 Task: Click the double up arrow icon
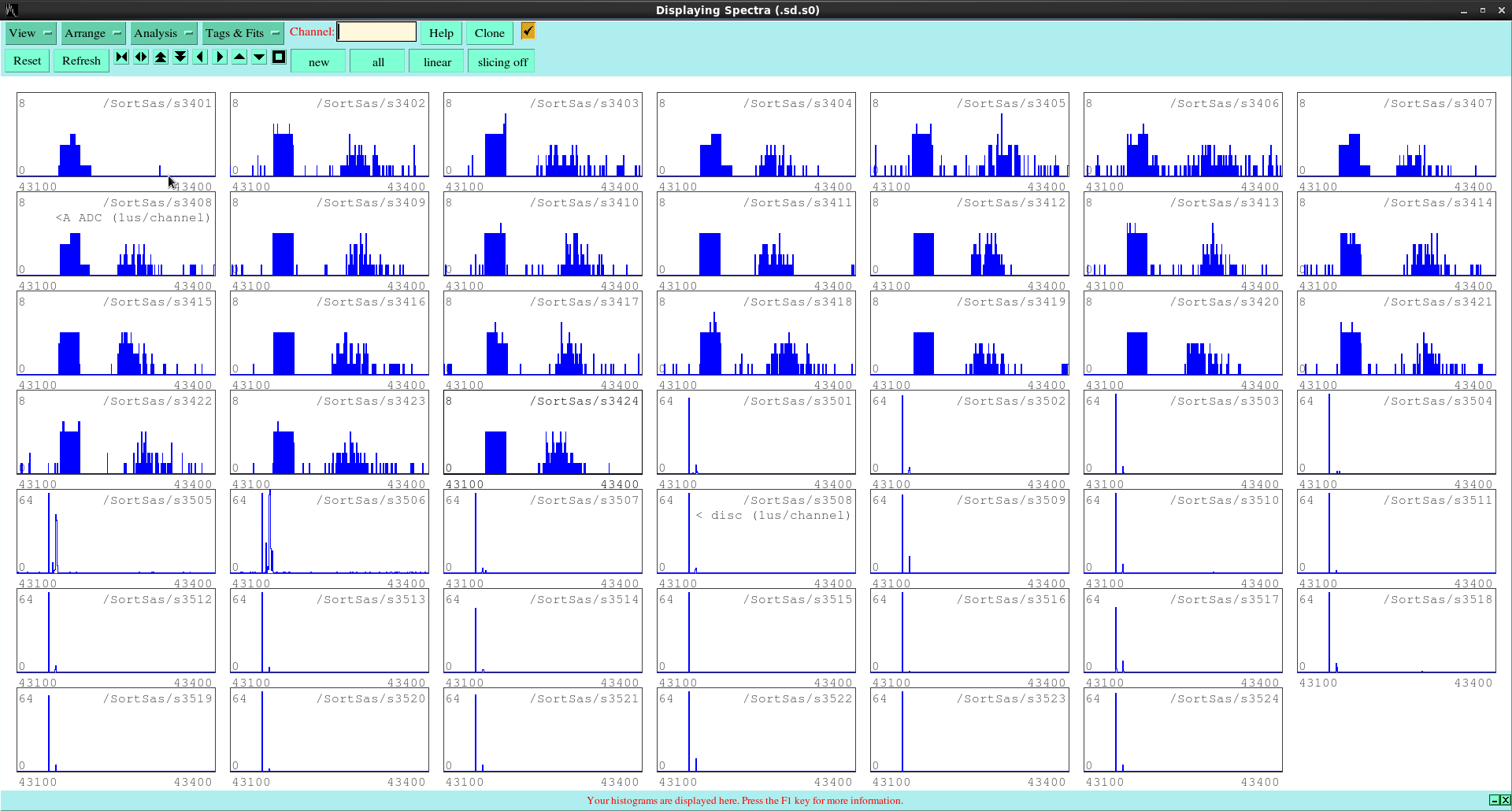(161, 57)
